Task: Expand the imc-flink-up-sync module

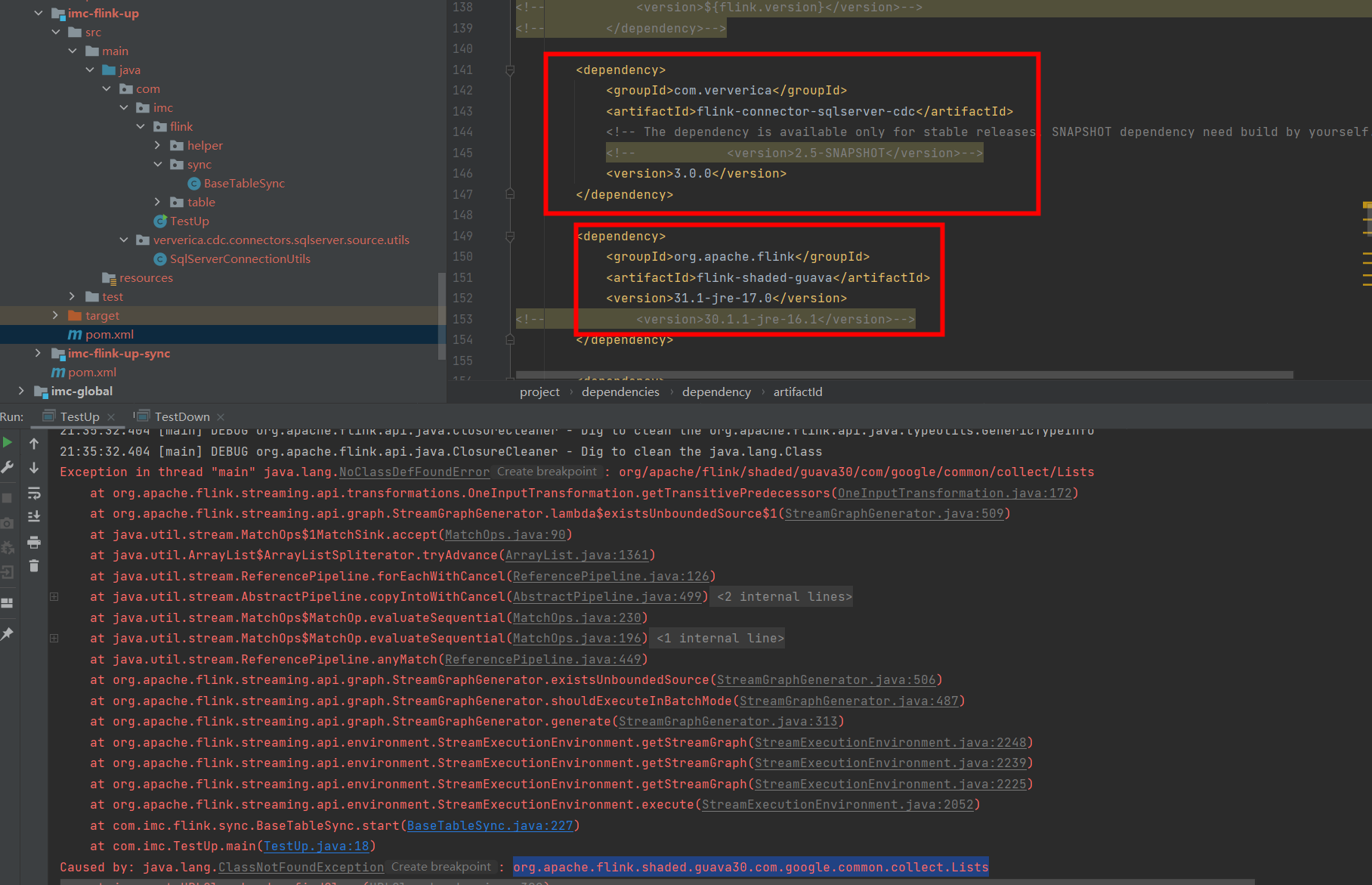Action: click(39, 353)
